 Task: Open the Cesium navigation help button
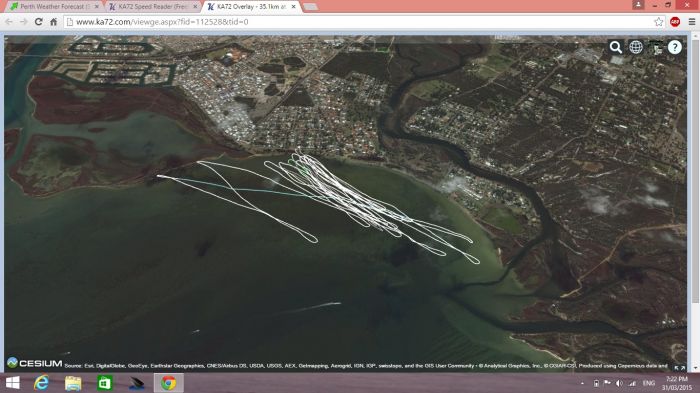pyautogui.click(x=675, y=47)
